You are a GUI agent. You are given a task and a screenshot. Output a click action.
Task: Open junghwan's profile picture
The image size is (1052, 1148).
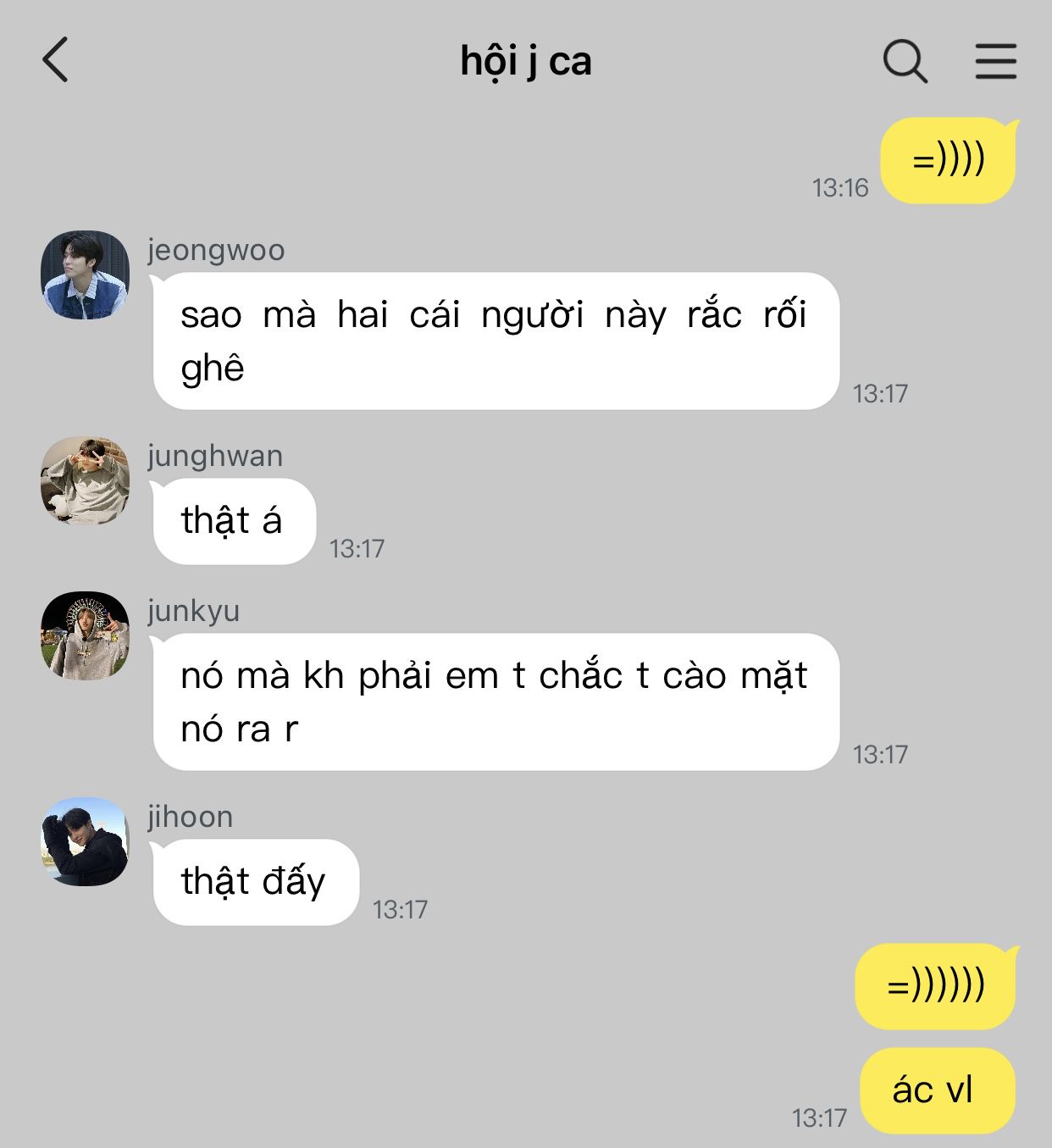(85, 480)
